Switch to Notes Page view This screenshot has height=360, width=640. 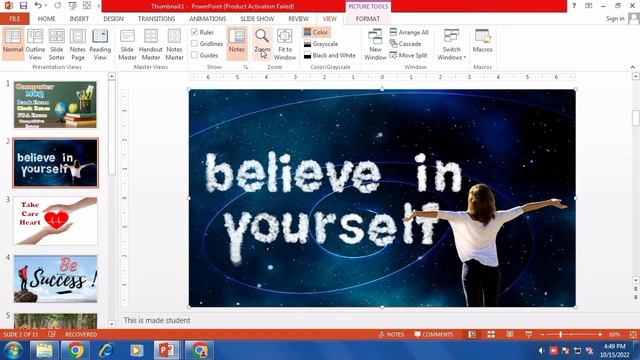point(78,44)
